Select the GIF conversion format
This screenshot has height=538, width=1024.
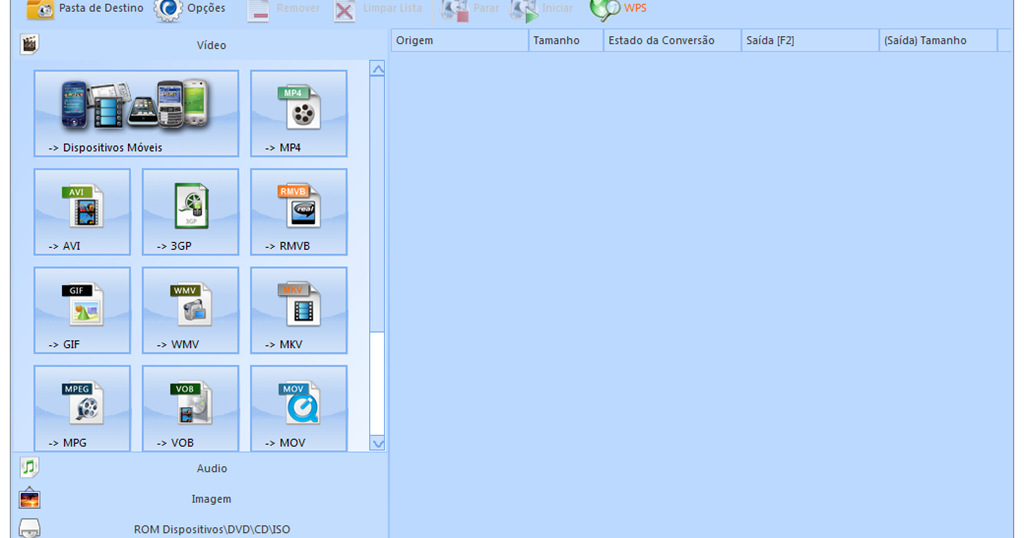(x=82, y=311)
